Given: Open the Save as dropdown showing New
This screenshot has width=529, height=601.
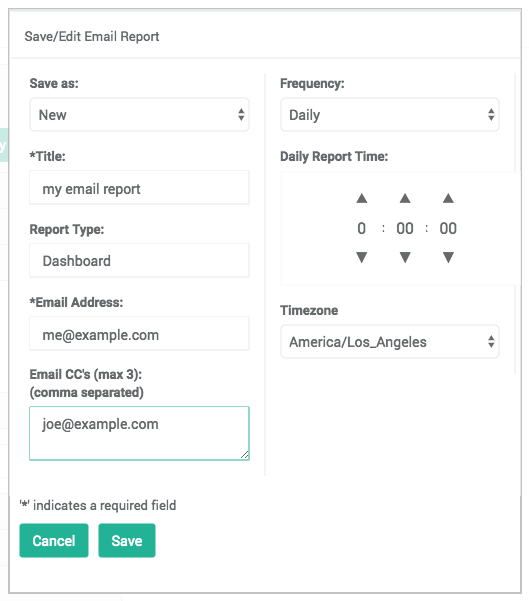Looking at the screenshot, I should [x=139, y=115].
